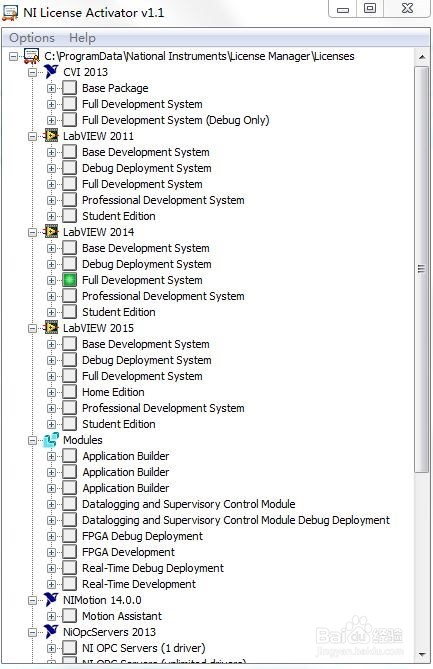
Task: Select the first Application Builder row
Action: point(126,456)
